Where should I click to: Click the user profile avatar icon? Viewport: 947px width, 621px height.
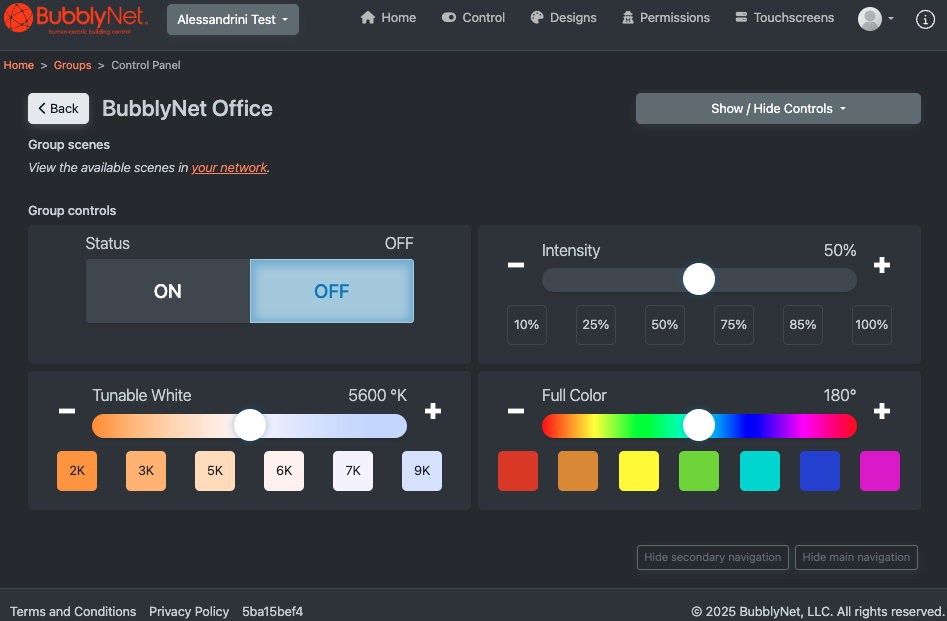(x=868, y=18)
